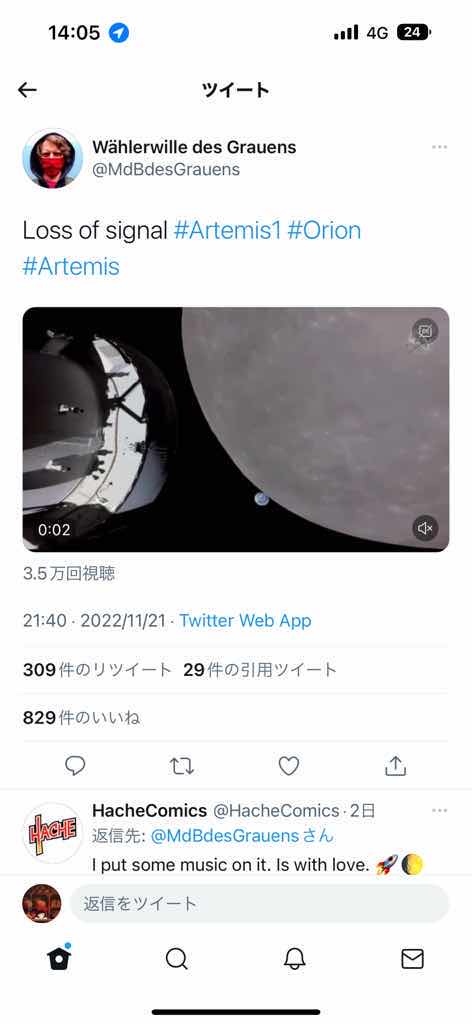Screen dimensions: 472x1024
Task: Toggle video sound with the mute icon
Action: point(425,528)
